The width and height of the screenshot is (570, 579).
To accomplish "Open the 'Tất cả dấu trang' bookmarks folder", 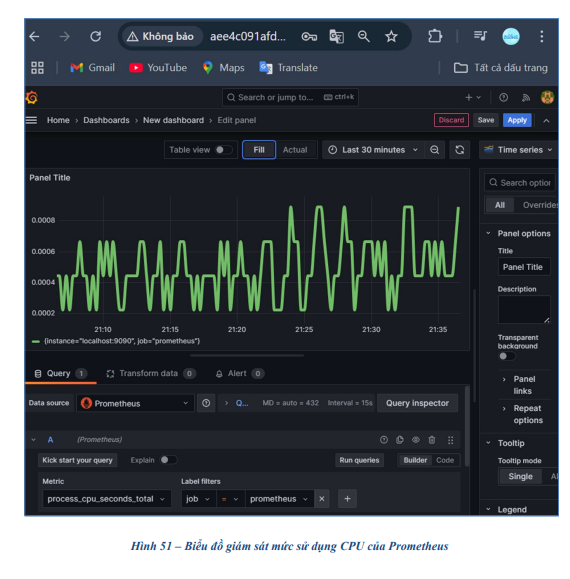I will click(501, 68).
